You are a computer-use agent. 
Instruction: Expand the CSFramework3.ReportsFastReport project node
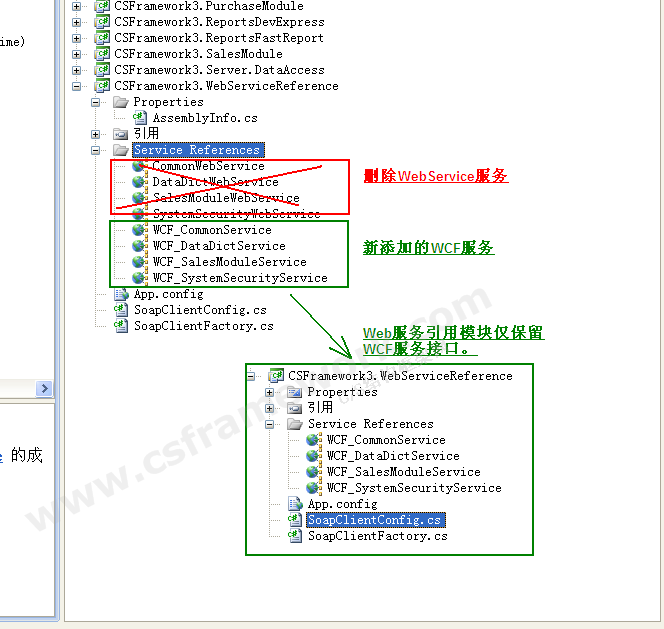[x=78, y=38]
